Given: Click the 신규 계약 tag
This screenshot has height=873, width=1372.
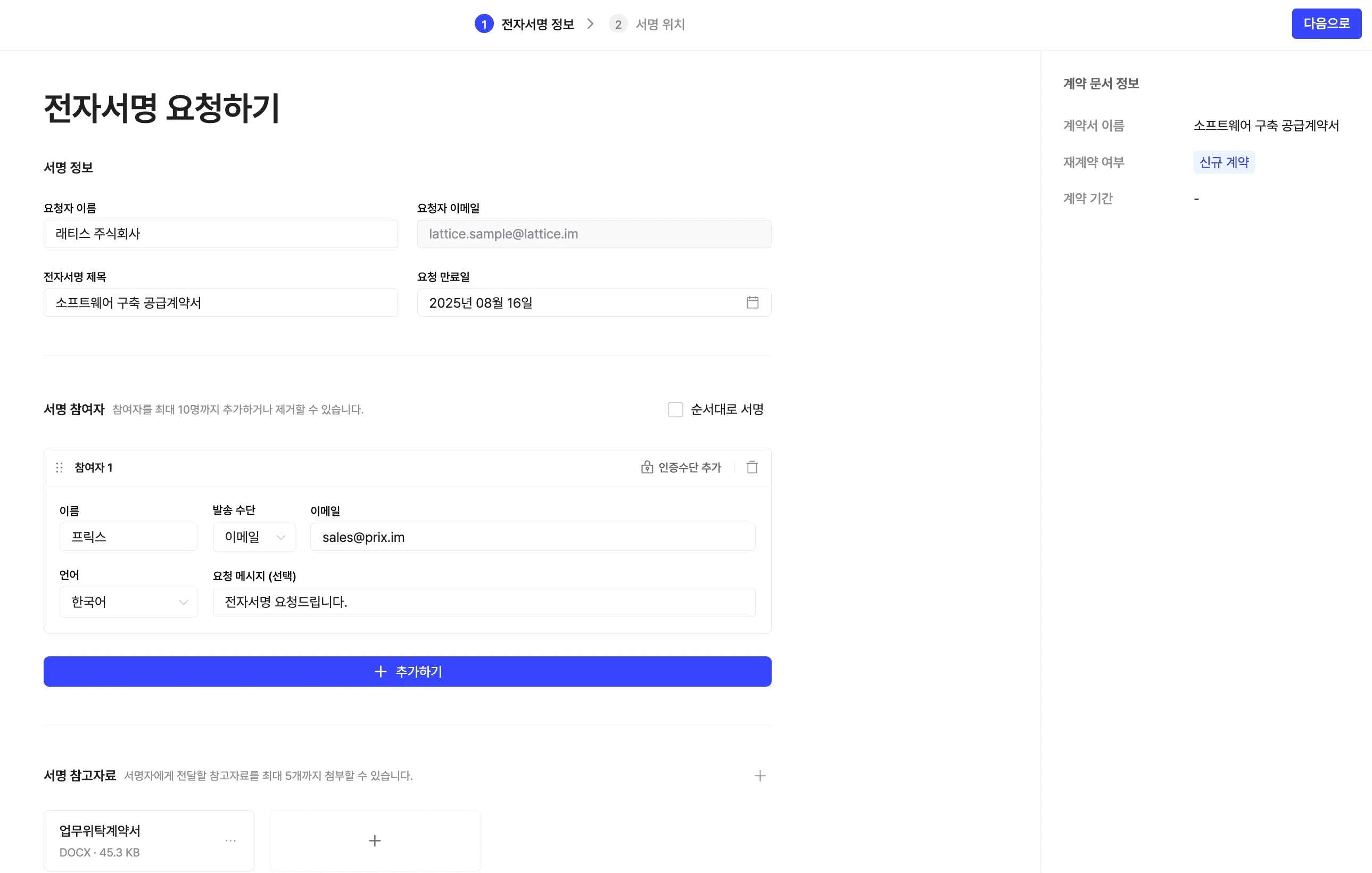Looking at the screenshot, I should pos(1224,162).
